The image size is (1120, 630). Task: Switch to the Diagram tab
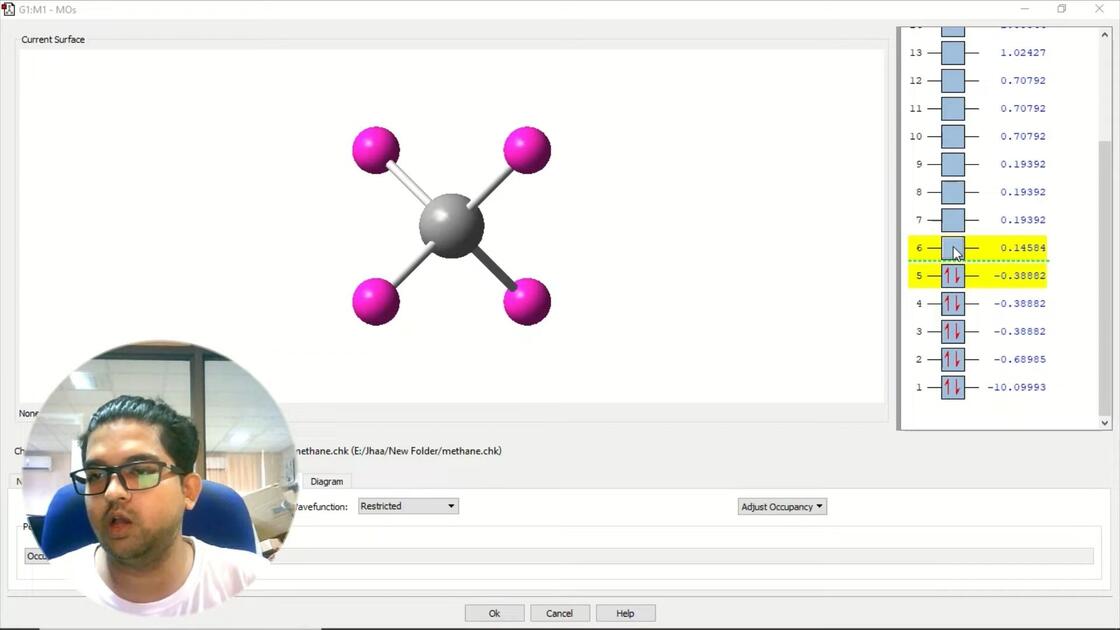point(326,481)
